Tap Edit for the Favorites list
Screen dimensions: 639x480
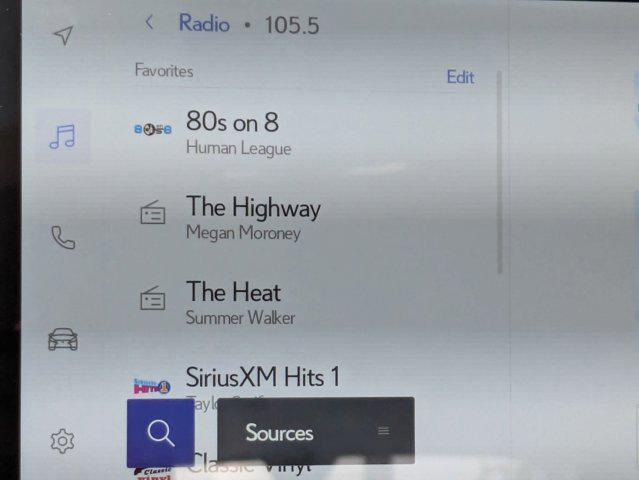coord(461,77)
